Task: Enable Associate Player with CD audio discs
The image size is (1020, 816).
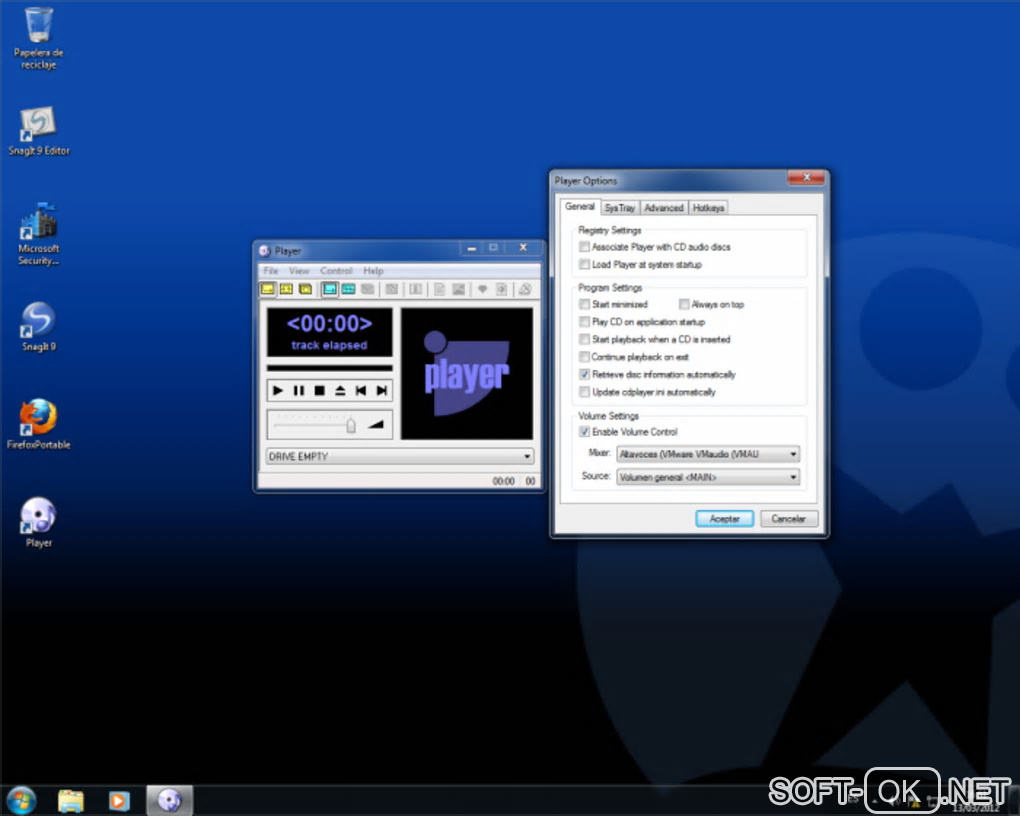Action: [584, 247]
